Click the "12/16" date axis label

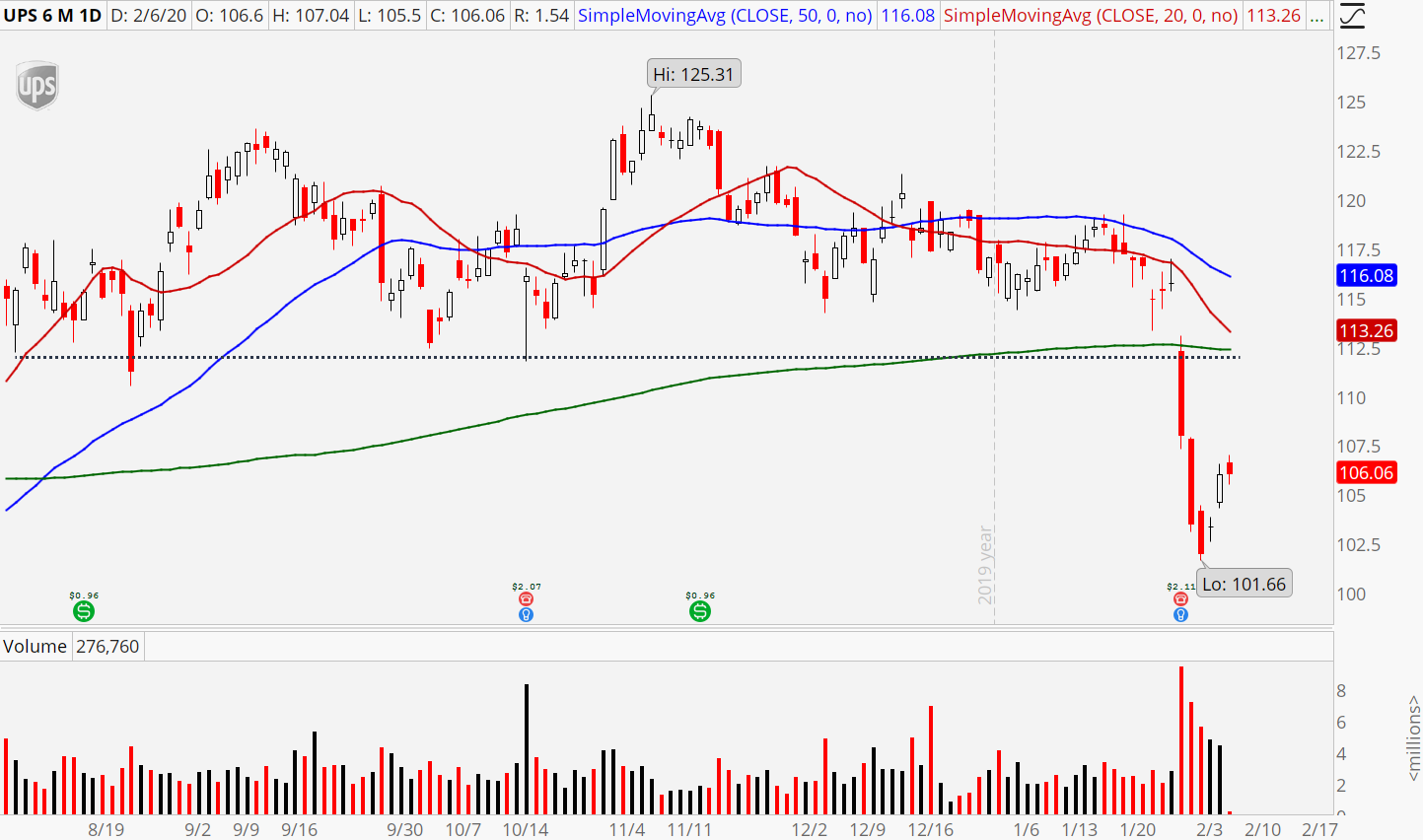931,829
